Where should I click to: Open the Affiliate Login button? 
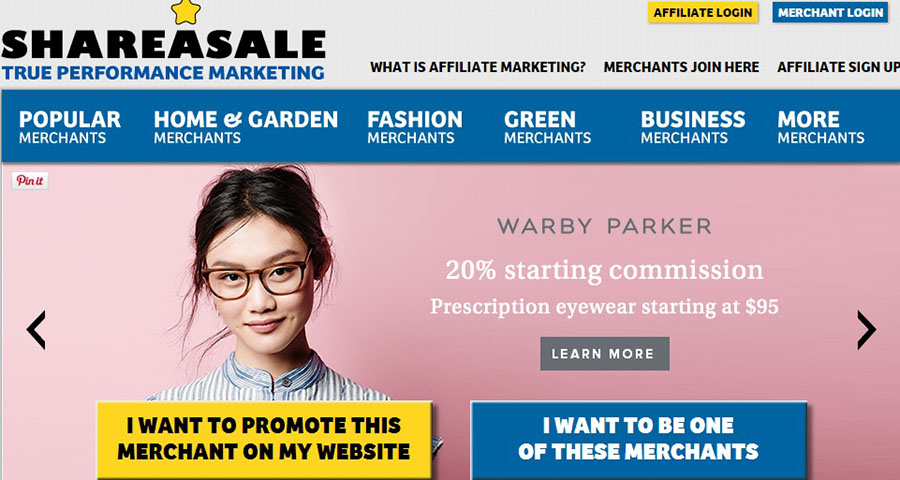[703, 13]
